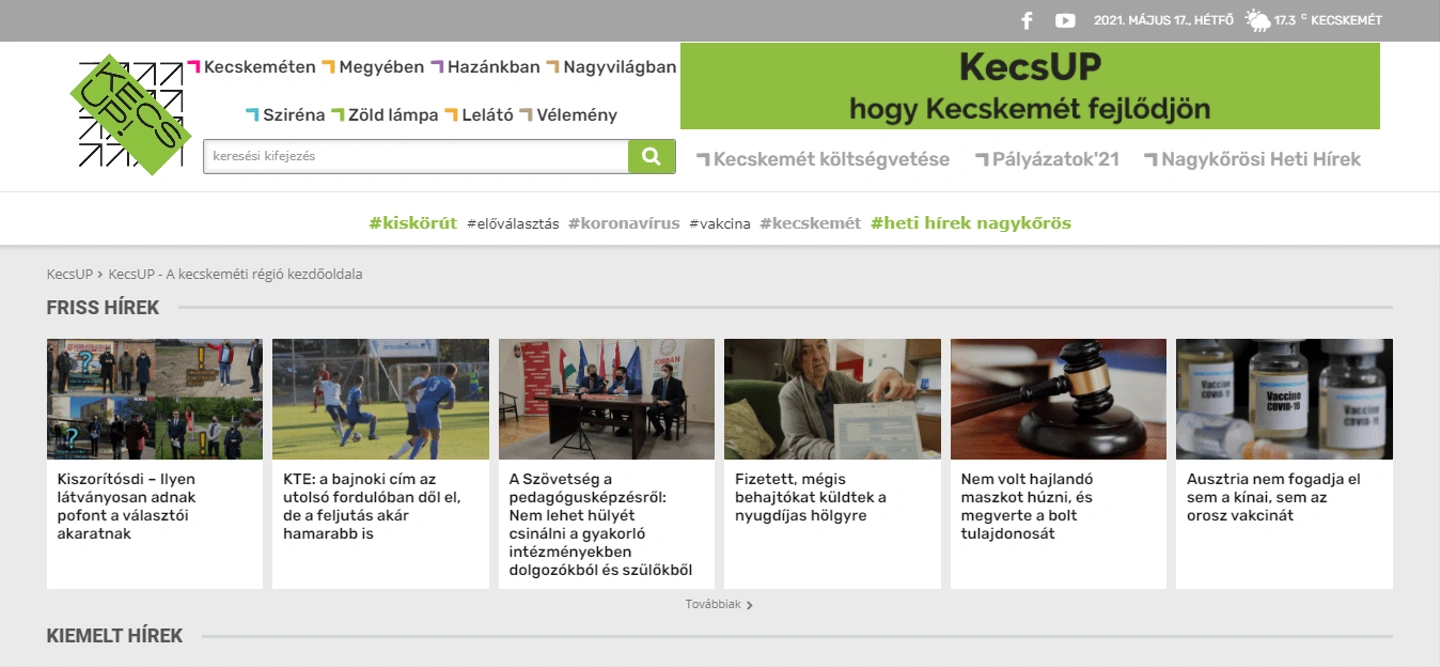The width and height of the screenshot is (1440, 667).
Task: Open 'A Szövetség a pedagógusképzésről' headline
Action: 601,525
